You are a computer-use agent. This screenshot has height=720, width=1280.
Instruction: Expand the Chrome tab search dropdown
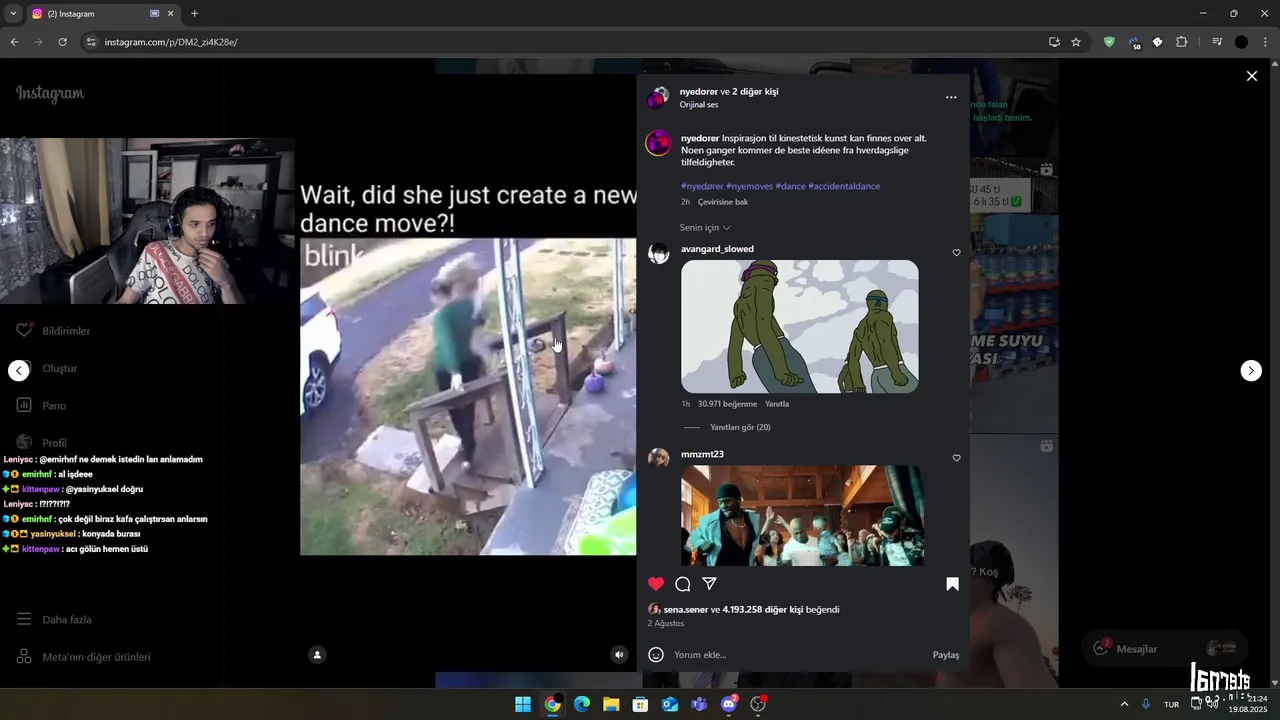(13, 14)
